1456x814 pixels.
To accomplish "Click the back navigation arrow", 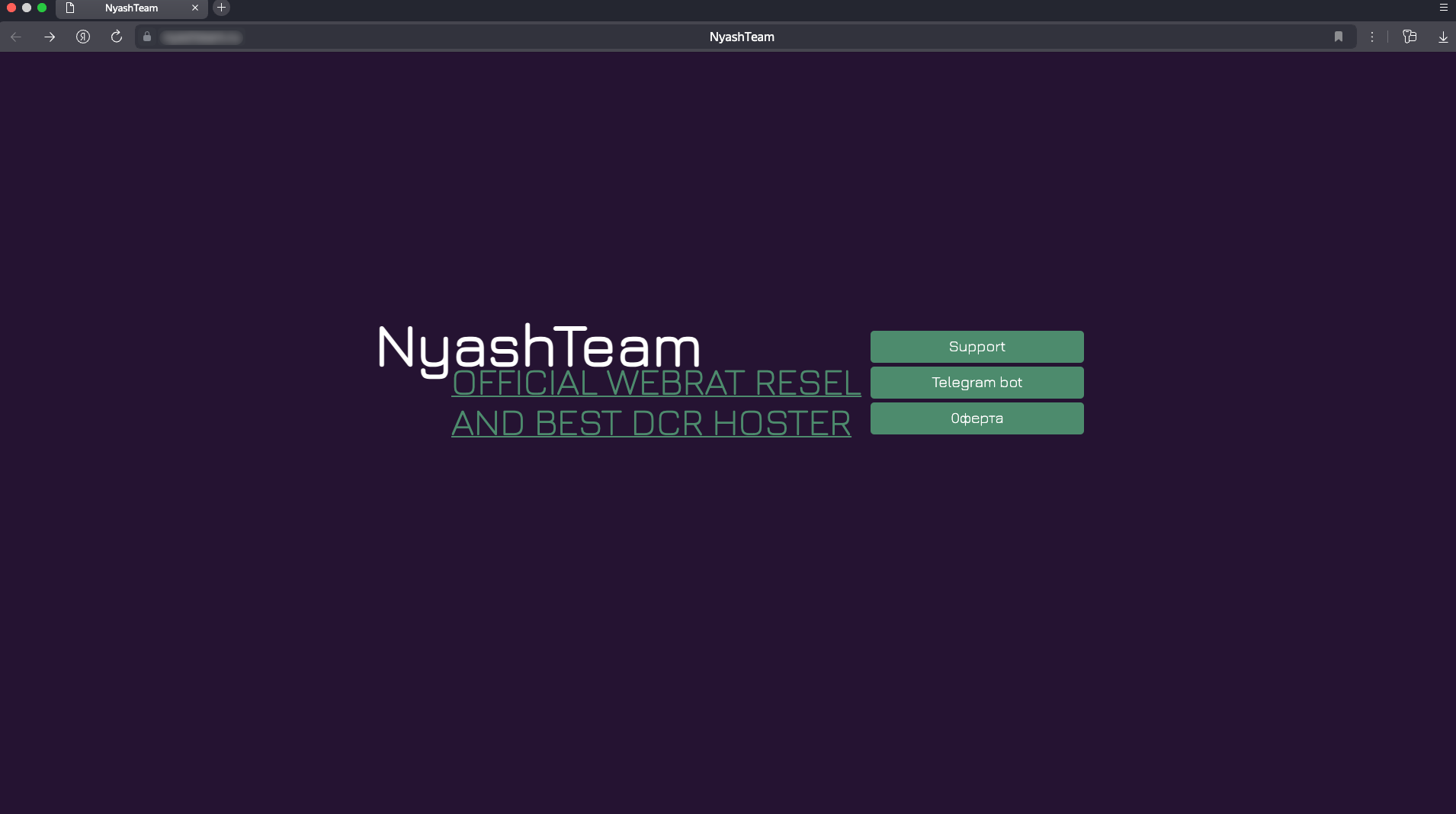I will pos(16,37).
